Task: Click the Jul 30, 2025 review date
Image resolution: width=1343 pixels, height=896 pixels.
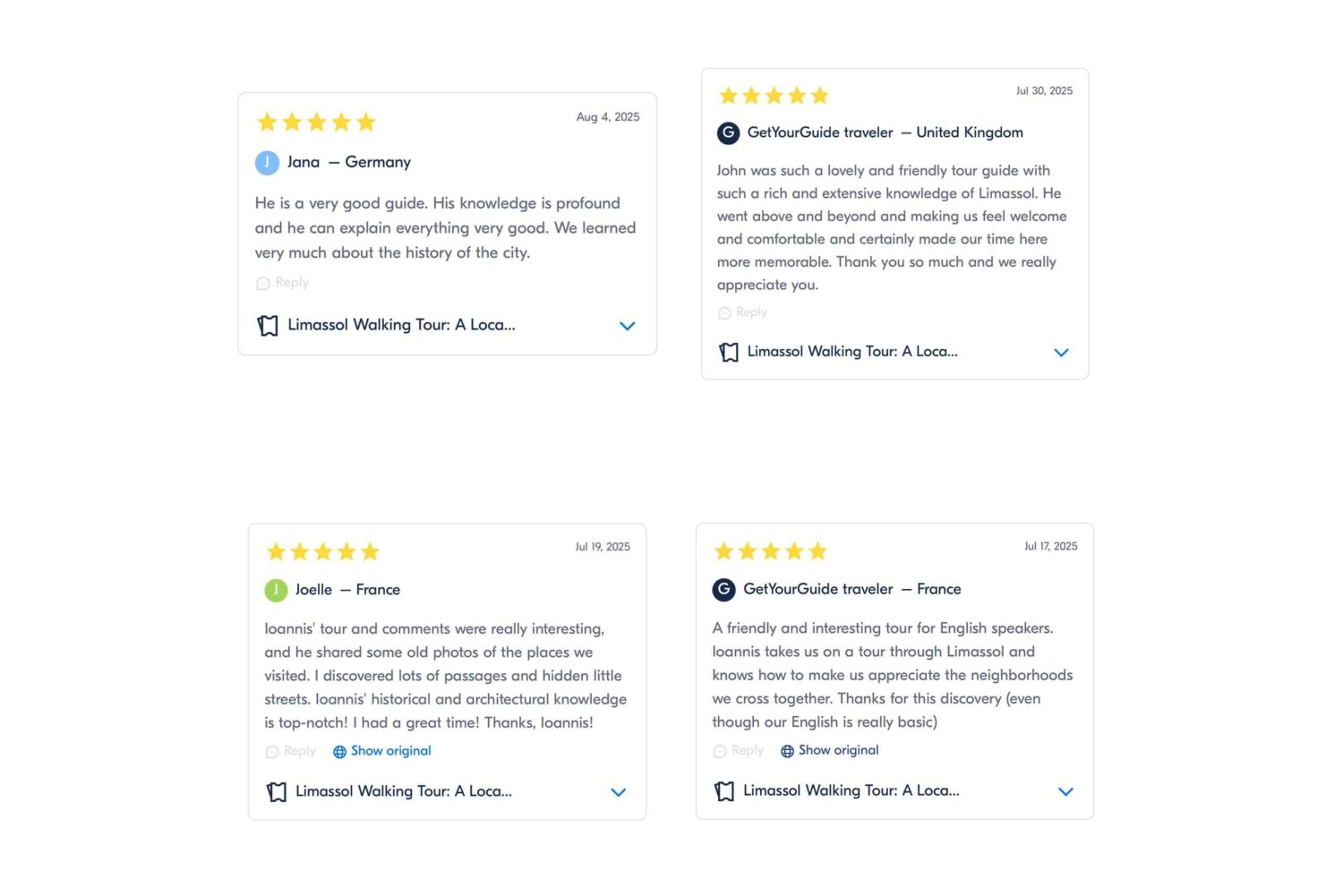Action: [x=1044, y=91]
